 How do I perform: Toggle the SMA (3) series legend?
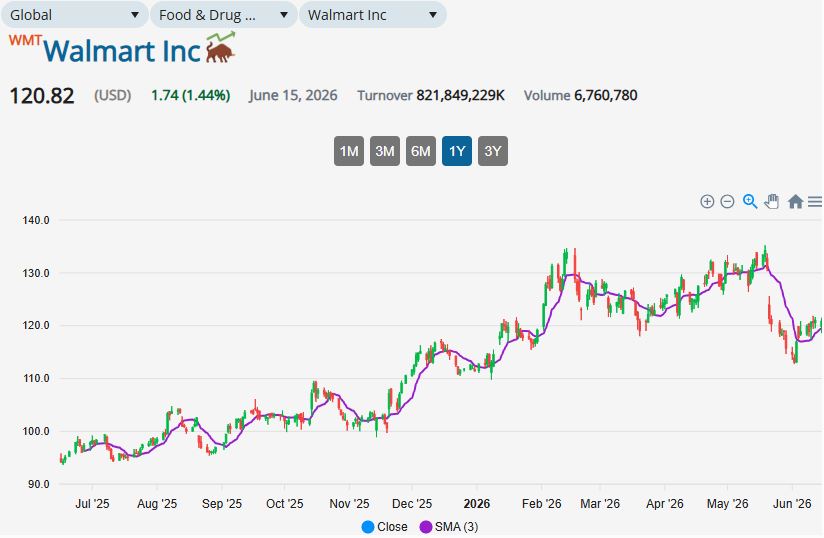(x=449, y=527)
